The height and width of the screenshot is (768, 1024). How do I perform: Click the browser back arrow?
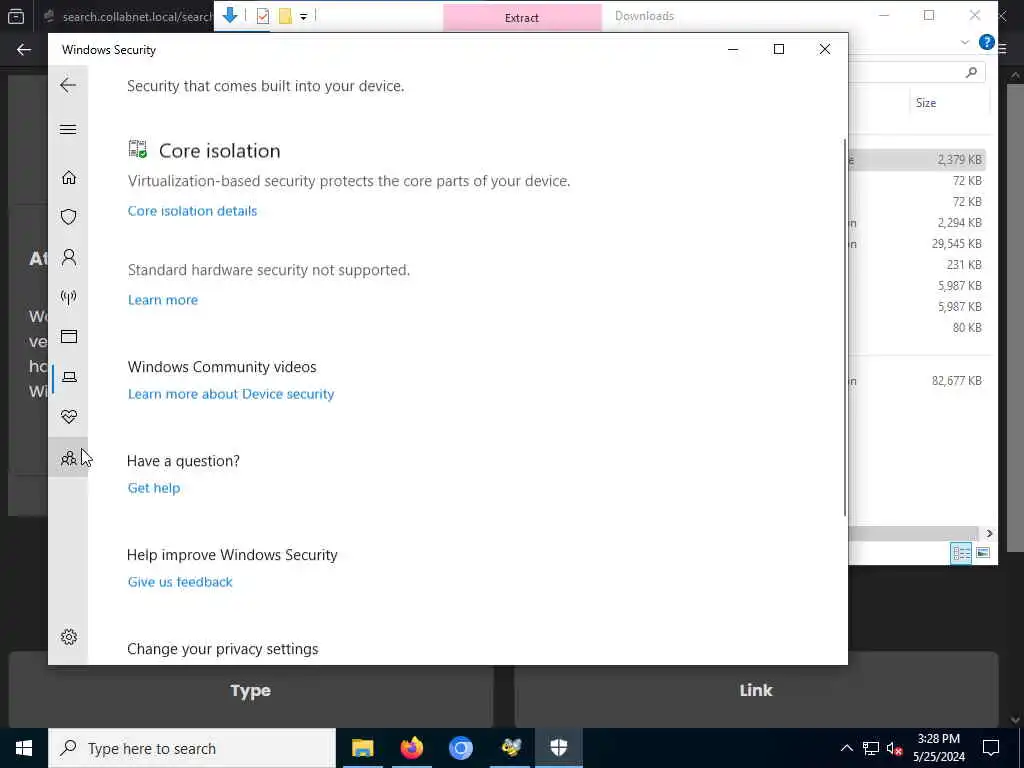(24, 50)
